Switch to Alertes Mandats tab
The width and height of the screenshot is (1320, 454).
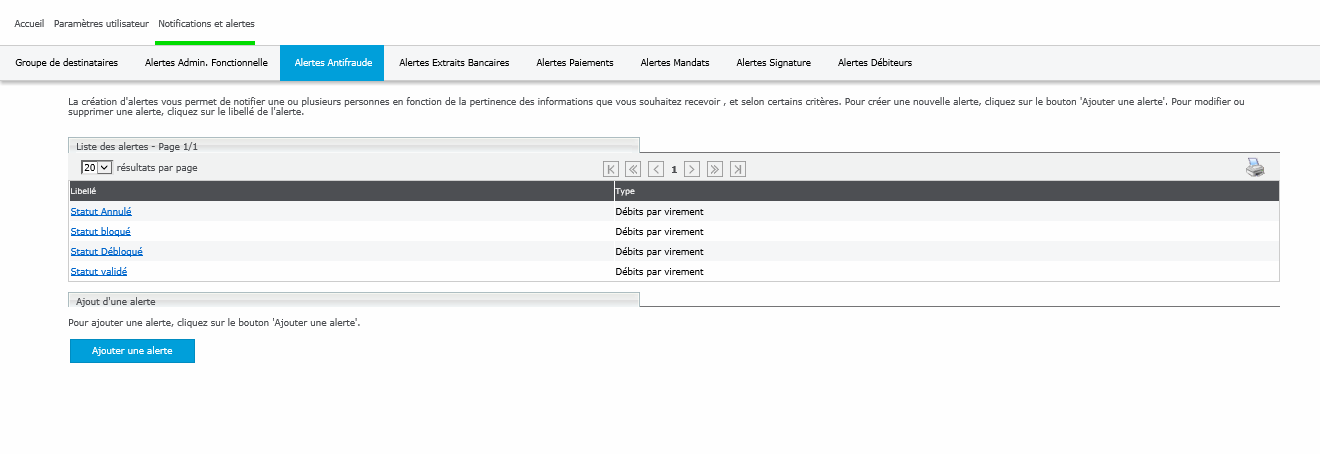click(675, 63)
